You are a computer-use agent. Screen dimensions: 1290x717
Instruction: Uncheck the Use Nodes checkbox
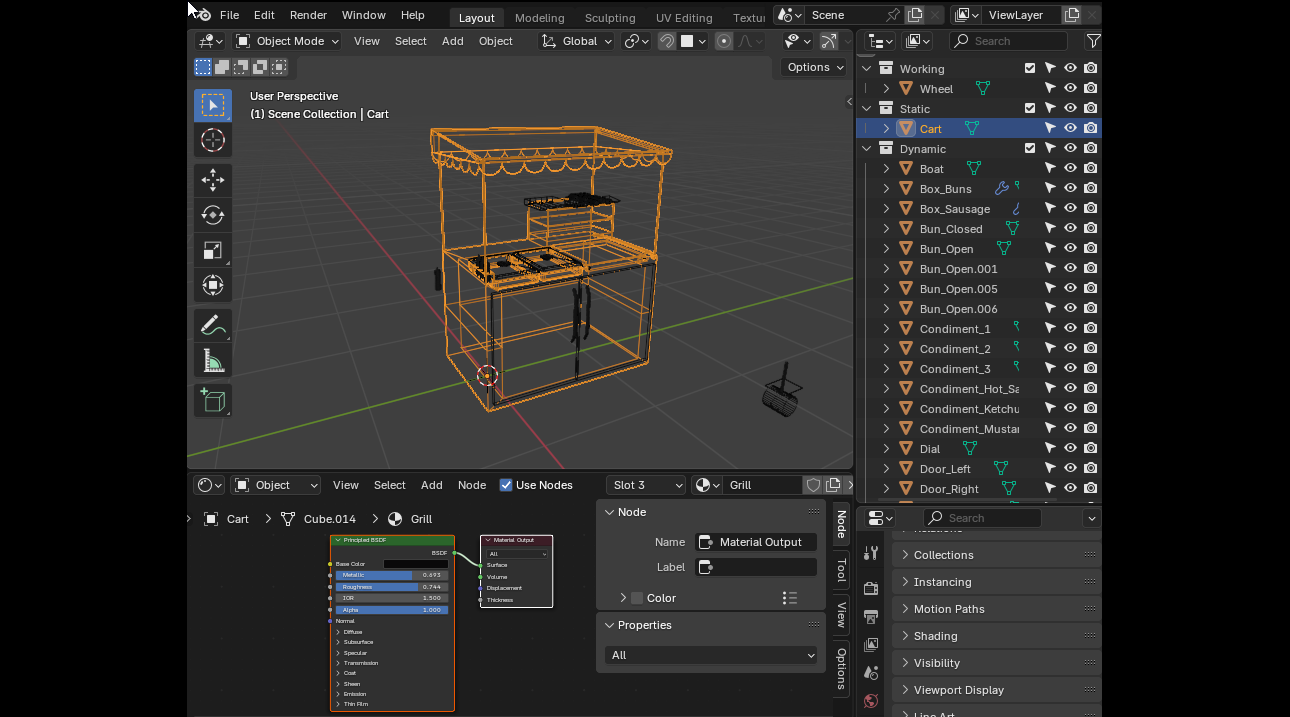point(506,485)
